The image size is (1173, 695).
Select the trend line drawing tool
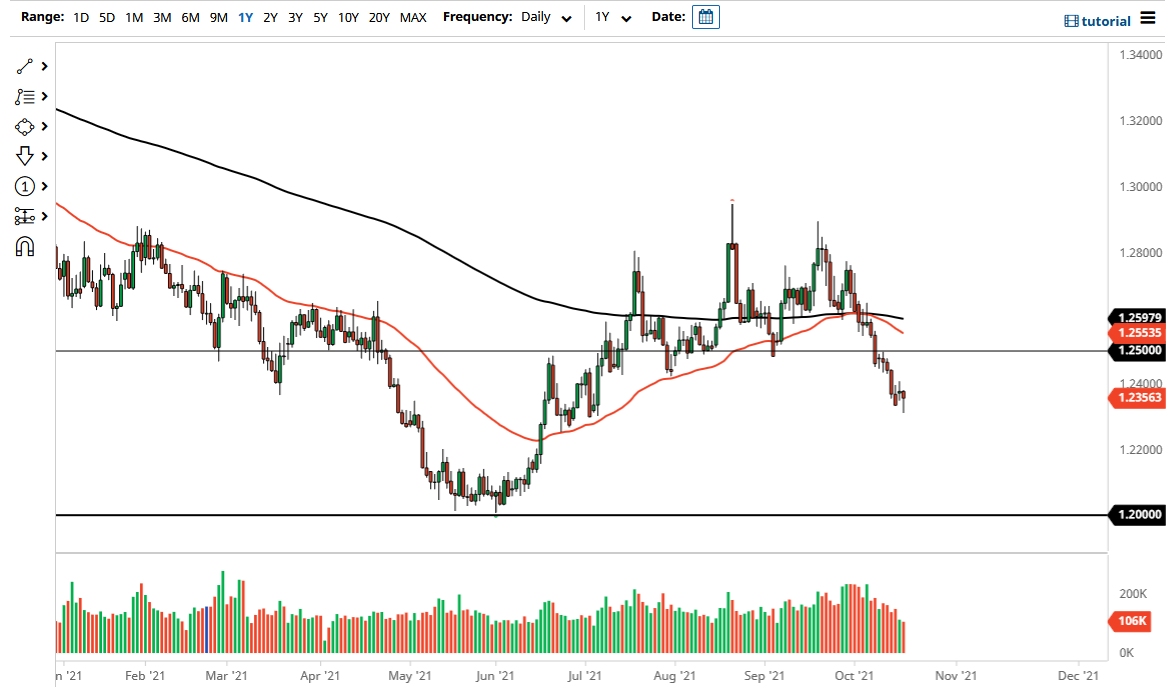click(27, 66)
